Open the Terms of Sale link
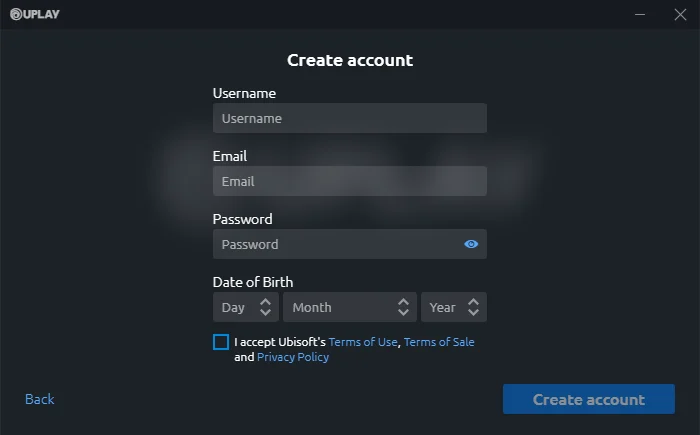The width and height of the screenshot is (700, 435). coord(439,342)
